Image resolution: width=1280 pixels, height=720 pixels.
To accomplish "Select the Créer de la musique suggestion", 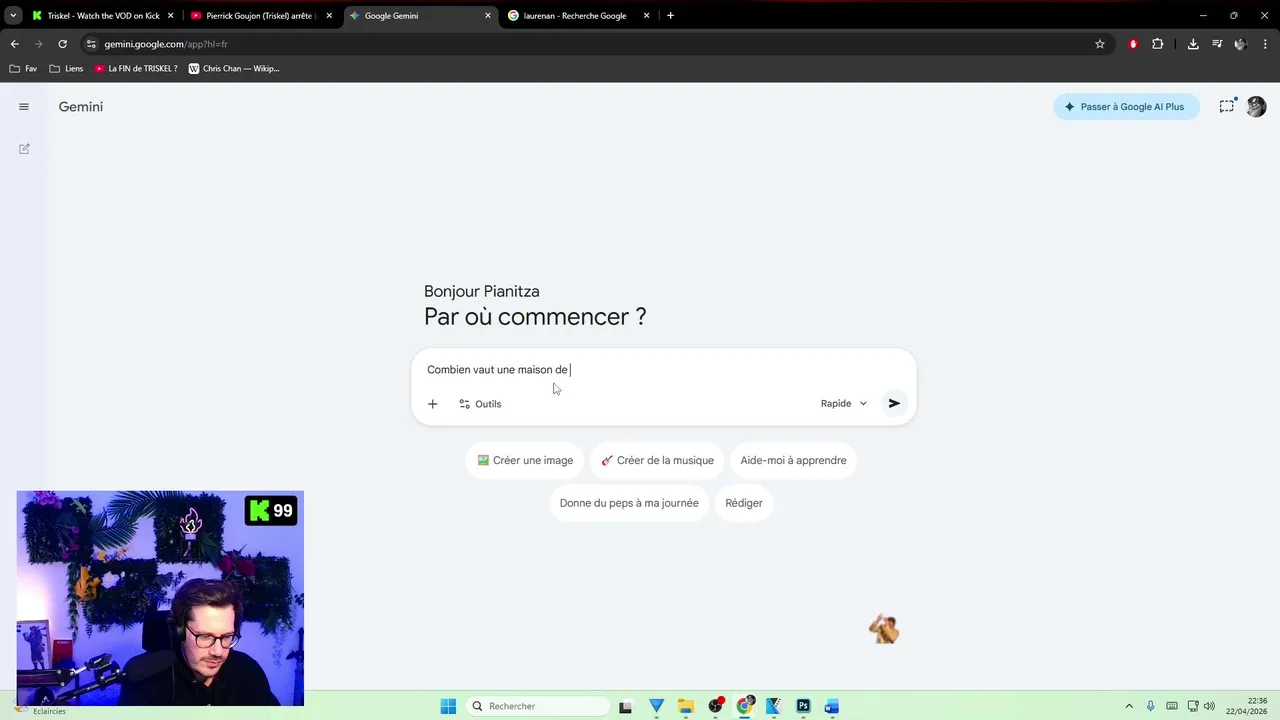I will (657, 461).
